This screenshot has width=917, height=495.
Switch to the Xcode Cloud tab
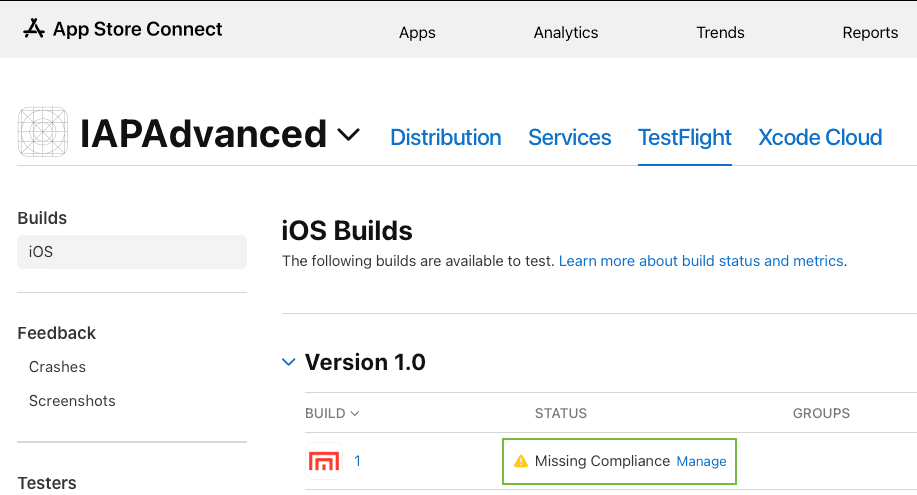(820, 138)
